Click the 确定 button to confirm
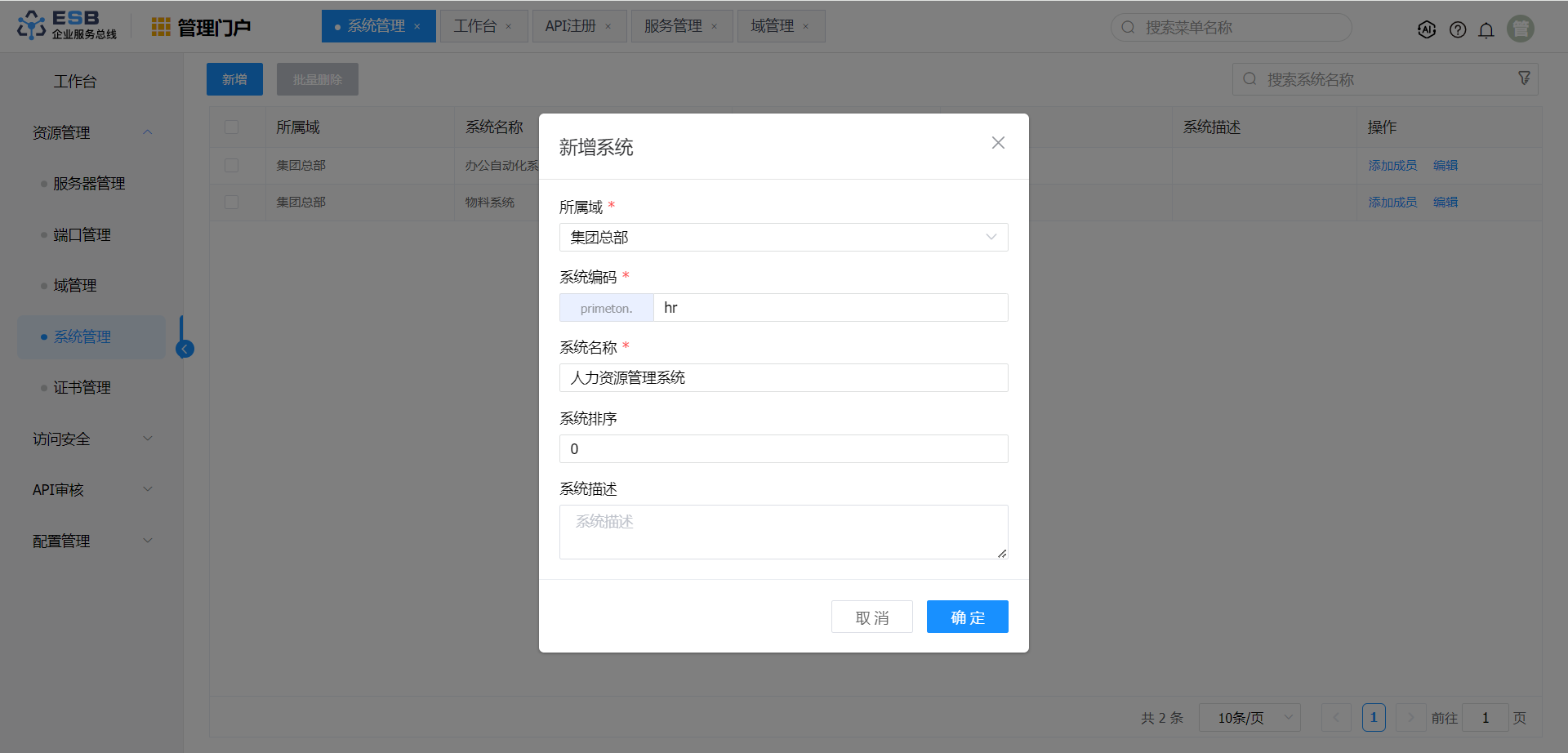1568x753 pixels. 967,617
